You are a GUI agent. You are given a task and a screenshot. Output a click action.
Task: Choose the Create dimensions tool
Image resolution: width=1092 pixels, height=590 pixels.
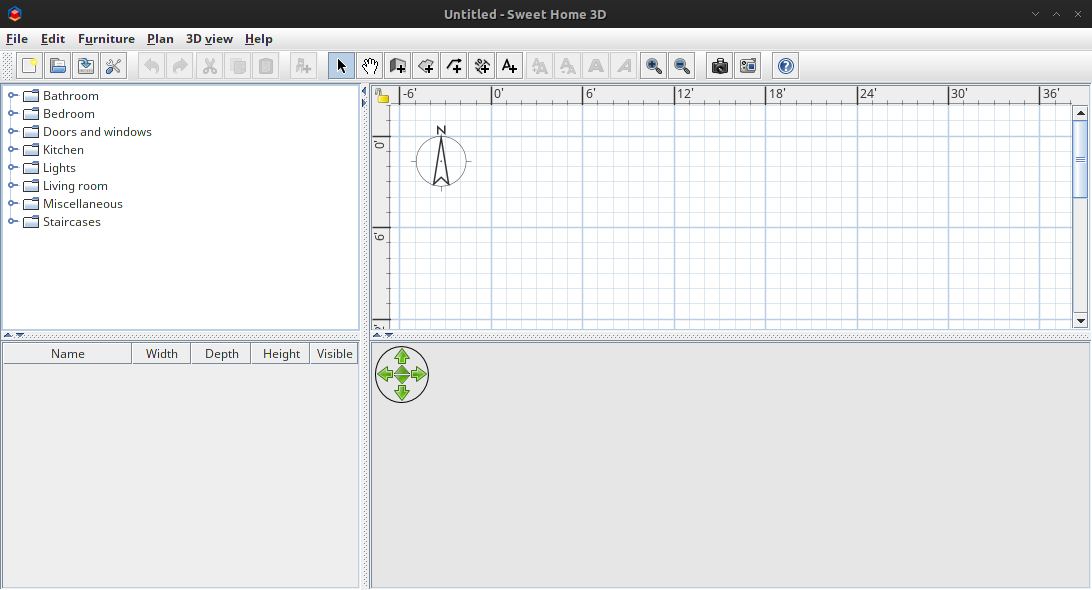(x=481, y=66)
